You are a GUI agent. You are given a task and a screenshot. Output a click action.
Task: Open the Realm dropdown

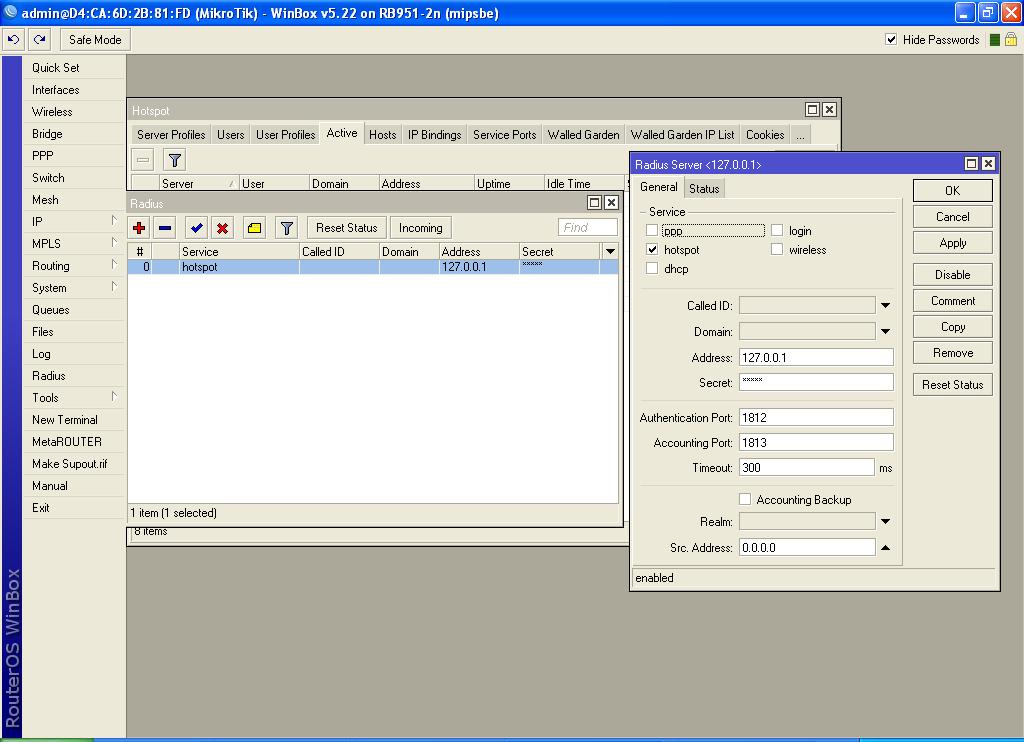pyautogui.click(x=885, y=520)
